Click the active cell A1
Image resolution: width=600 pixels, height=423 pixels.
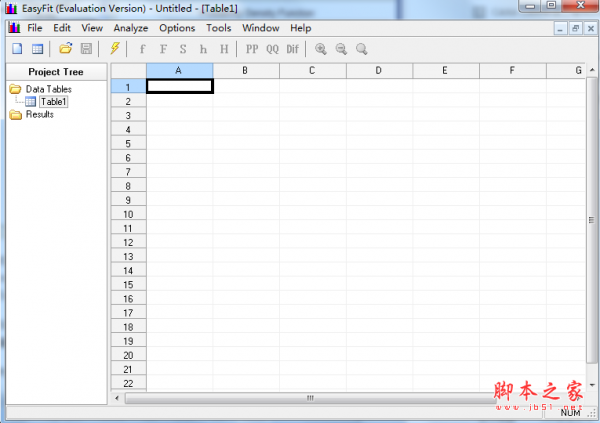179,87
